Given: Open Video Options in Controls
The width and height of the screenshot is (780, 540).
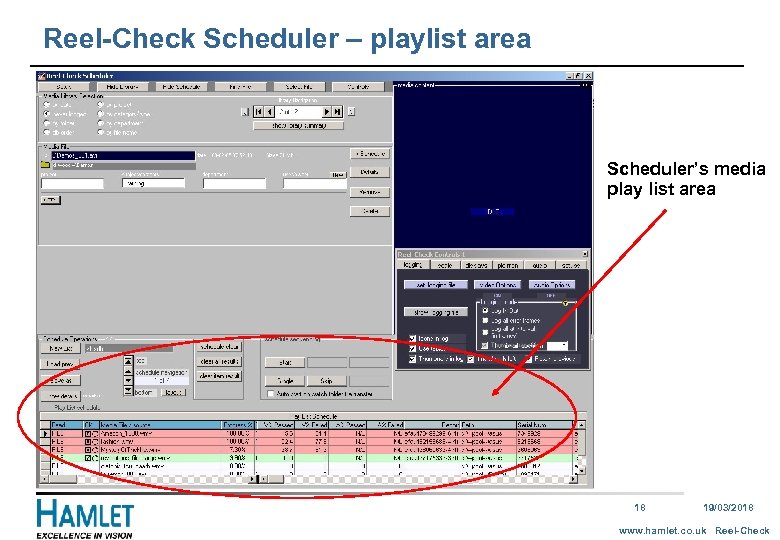Looking at the screenshot, I should (x=497, y=285).
